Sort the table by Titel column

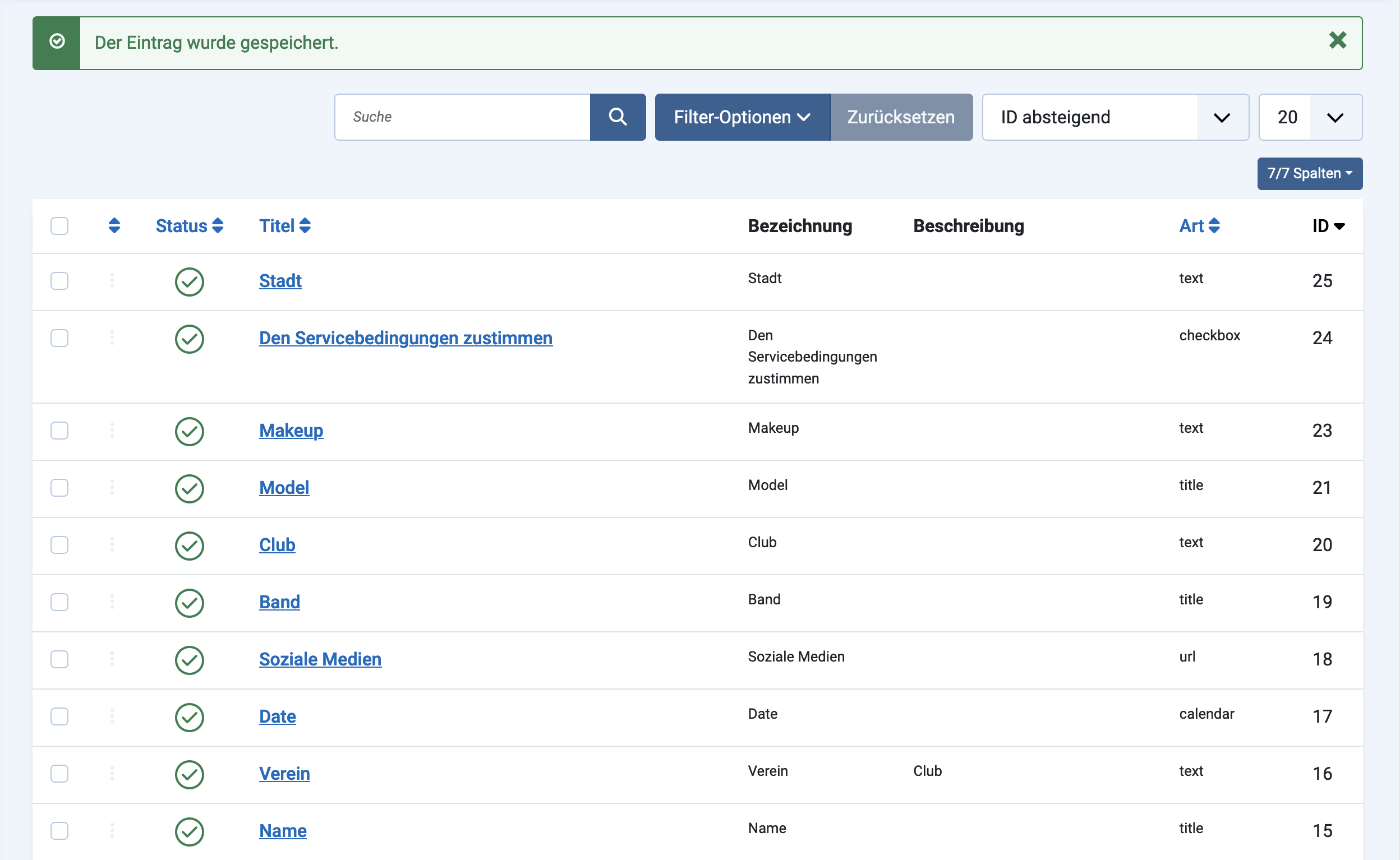point(284,226)
